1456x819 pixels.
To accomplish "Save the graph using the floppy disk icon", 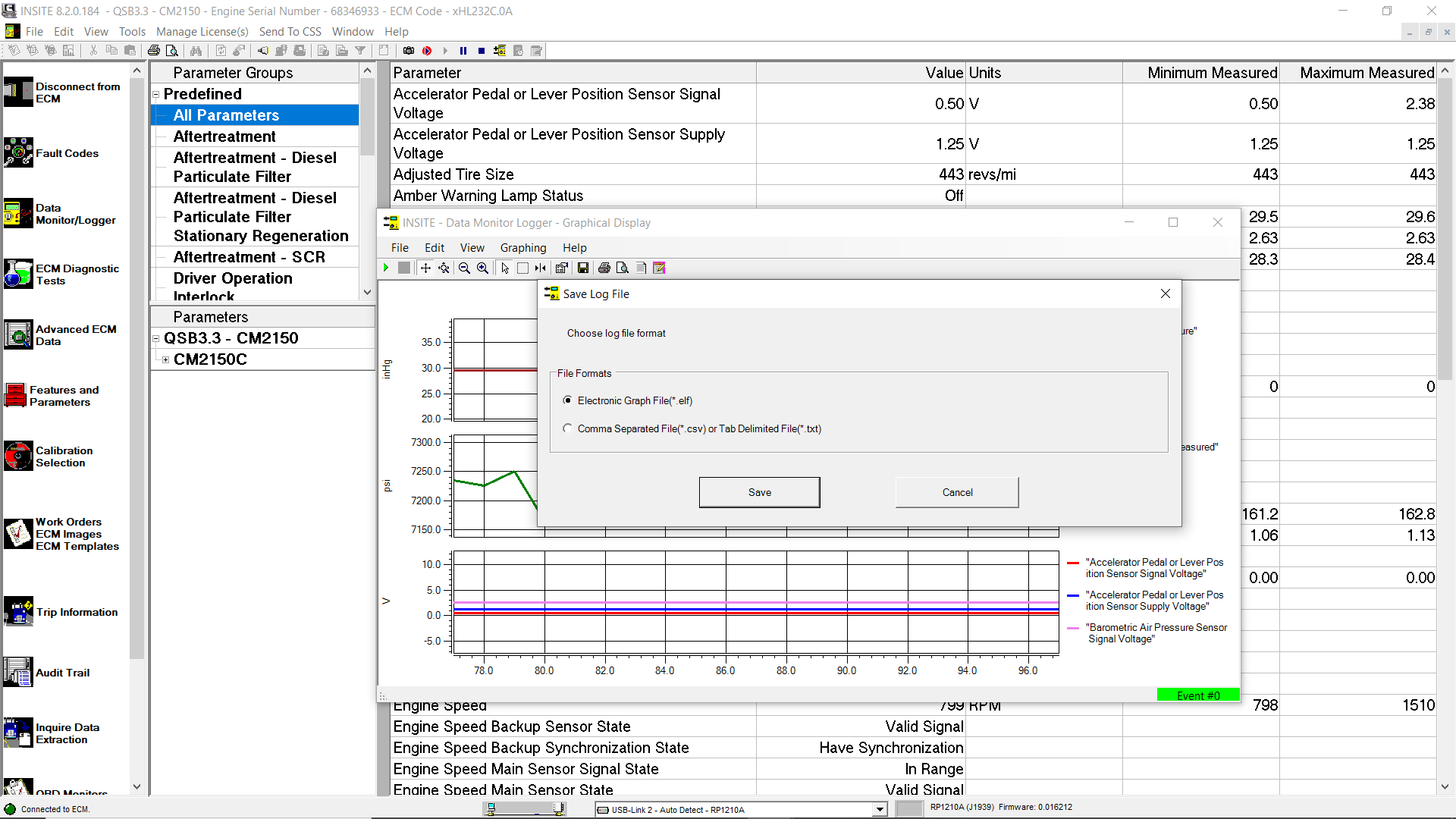I will coord(583,268).
